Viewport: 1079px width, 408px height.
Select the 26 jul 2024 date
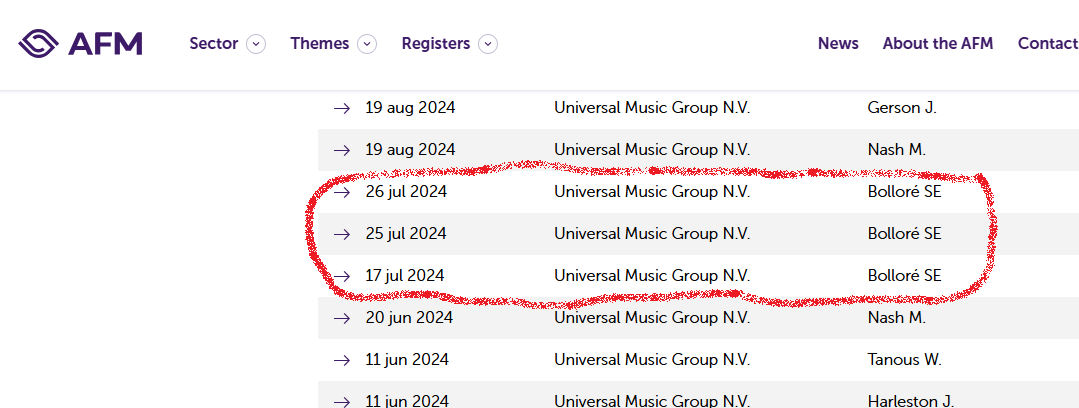406,192
